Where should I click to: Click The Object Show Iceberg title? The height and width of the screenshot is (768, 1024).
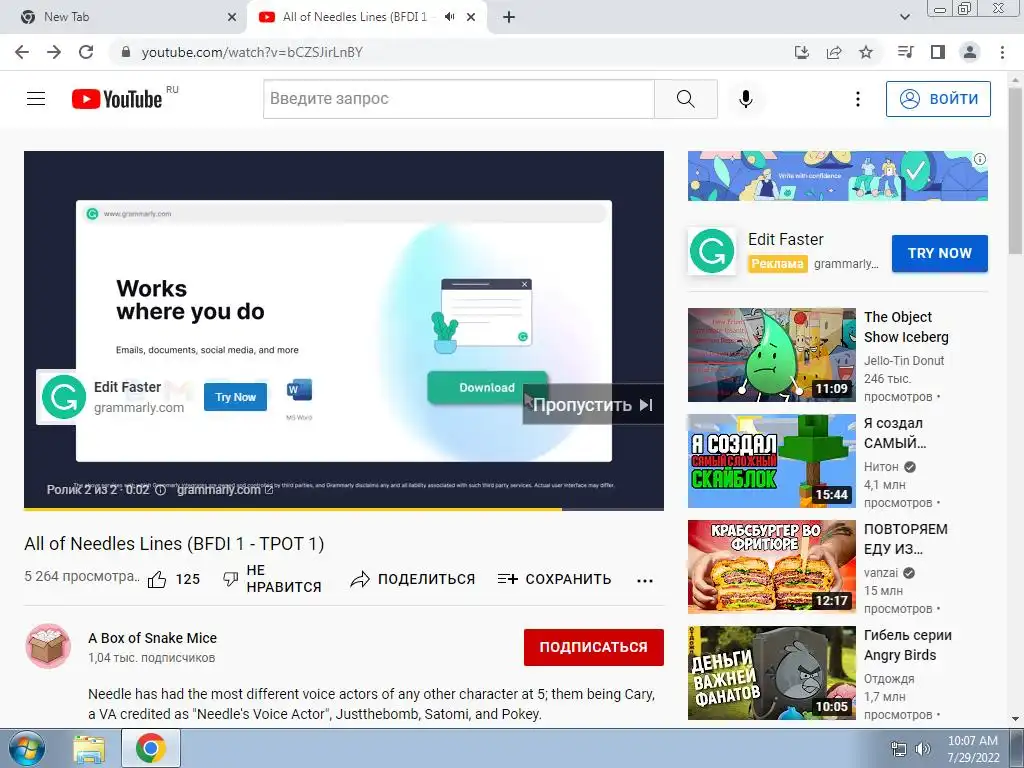point(906,327)
